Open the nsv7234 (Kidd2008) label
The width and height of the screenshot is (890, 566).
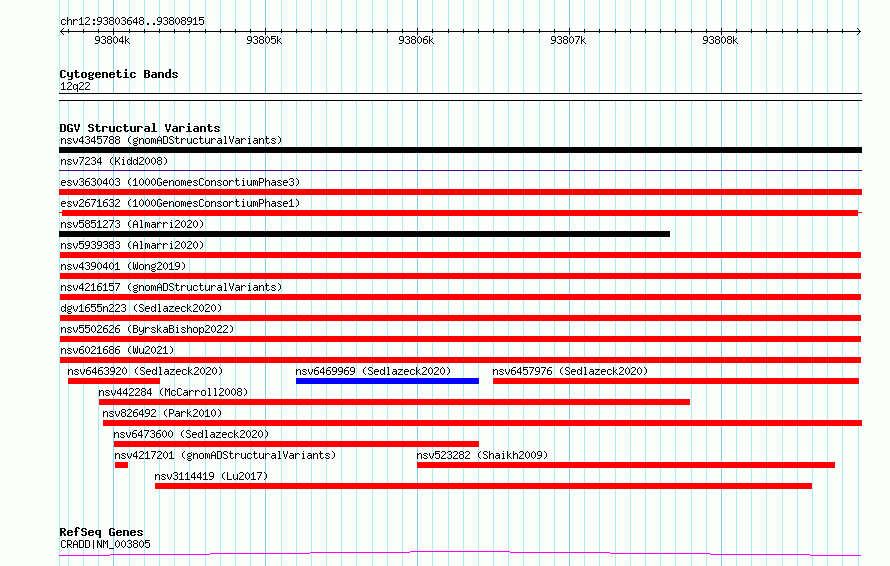114,161
